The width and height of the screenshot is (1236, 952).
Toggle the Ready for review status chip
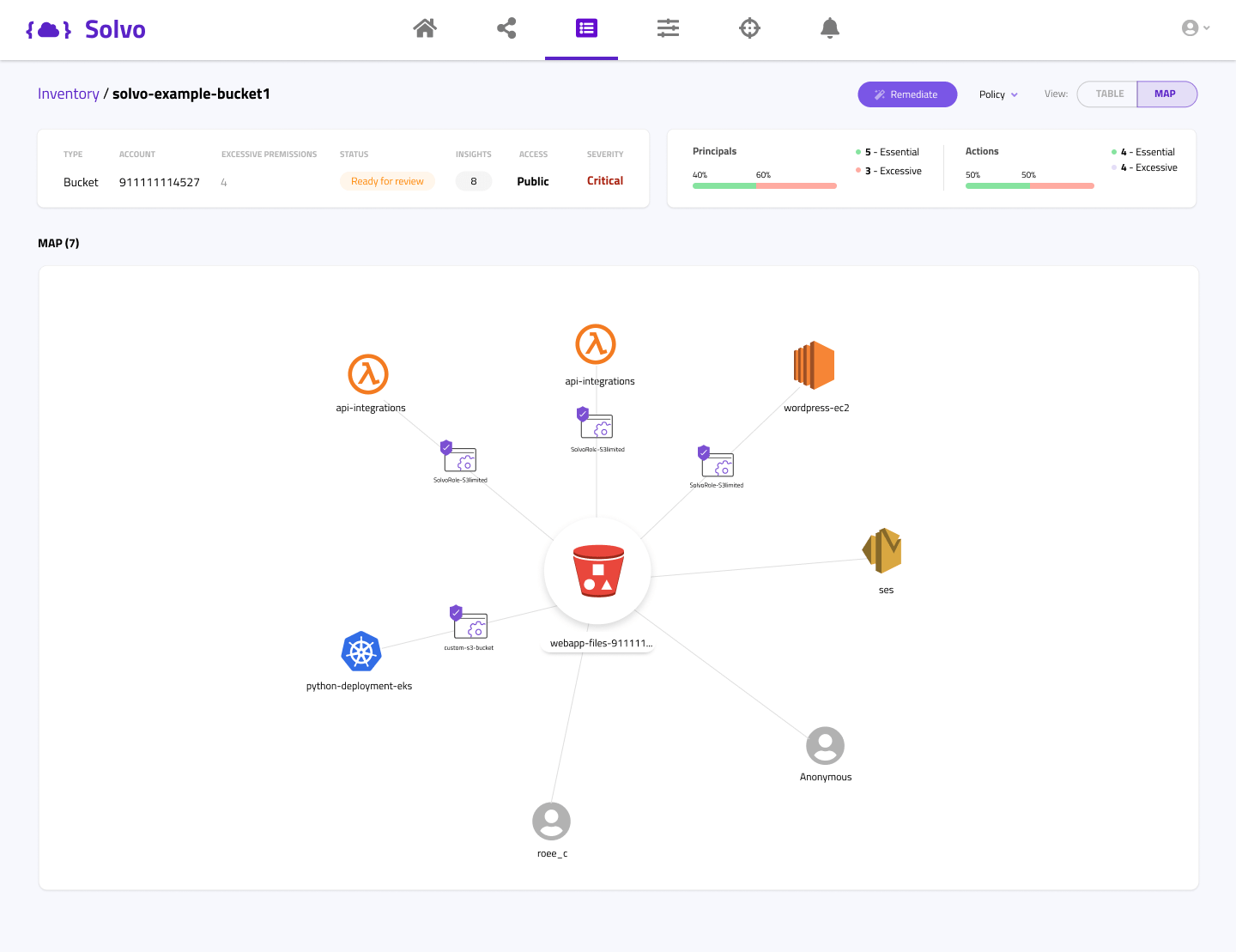387,181
